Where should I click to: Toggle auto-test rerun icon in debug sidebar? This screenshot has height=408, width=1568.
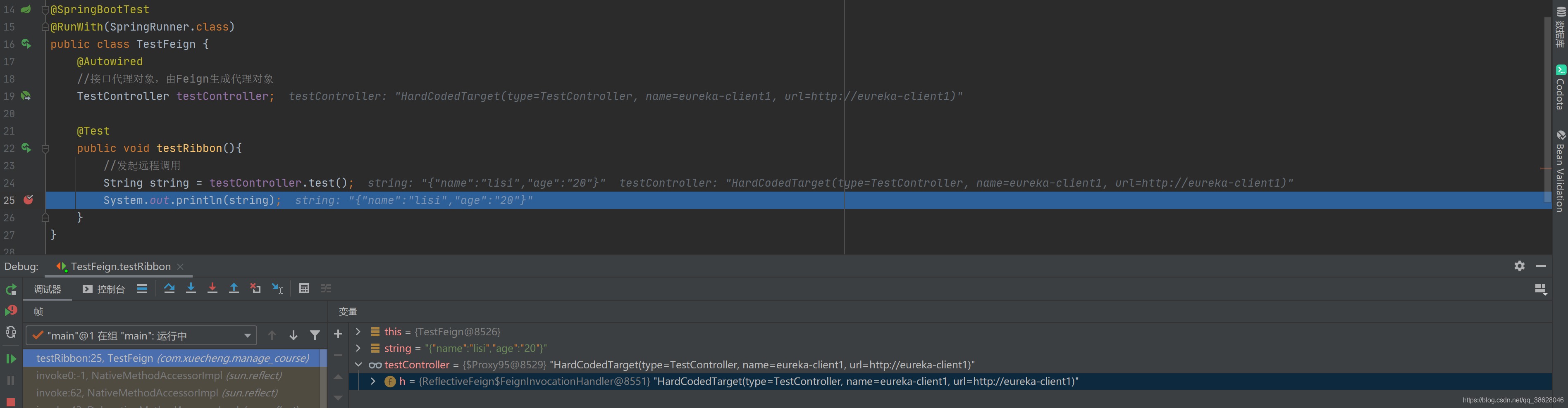pos(11,332)
